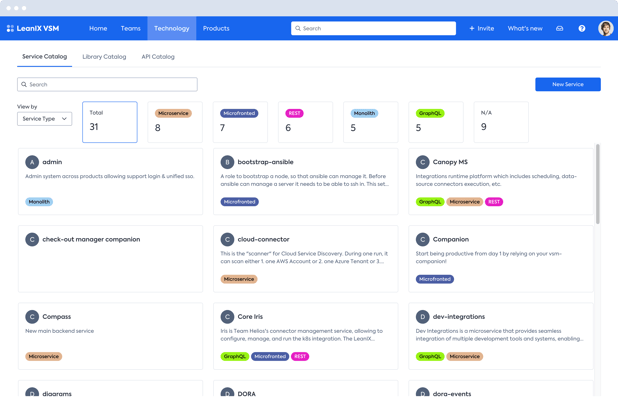Open the Teams menu
The width and height of the screenshot is (618, 403).
130,28
